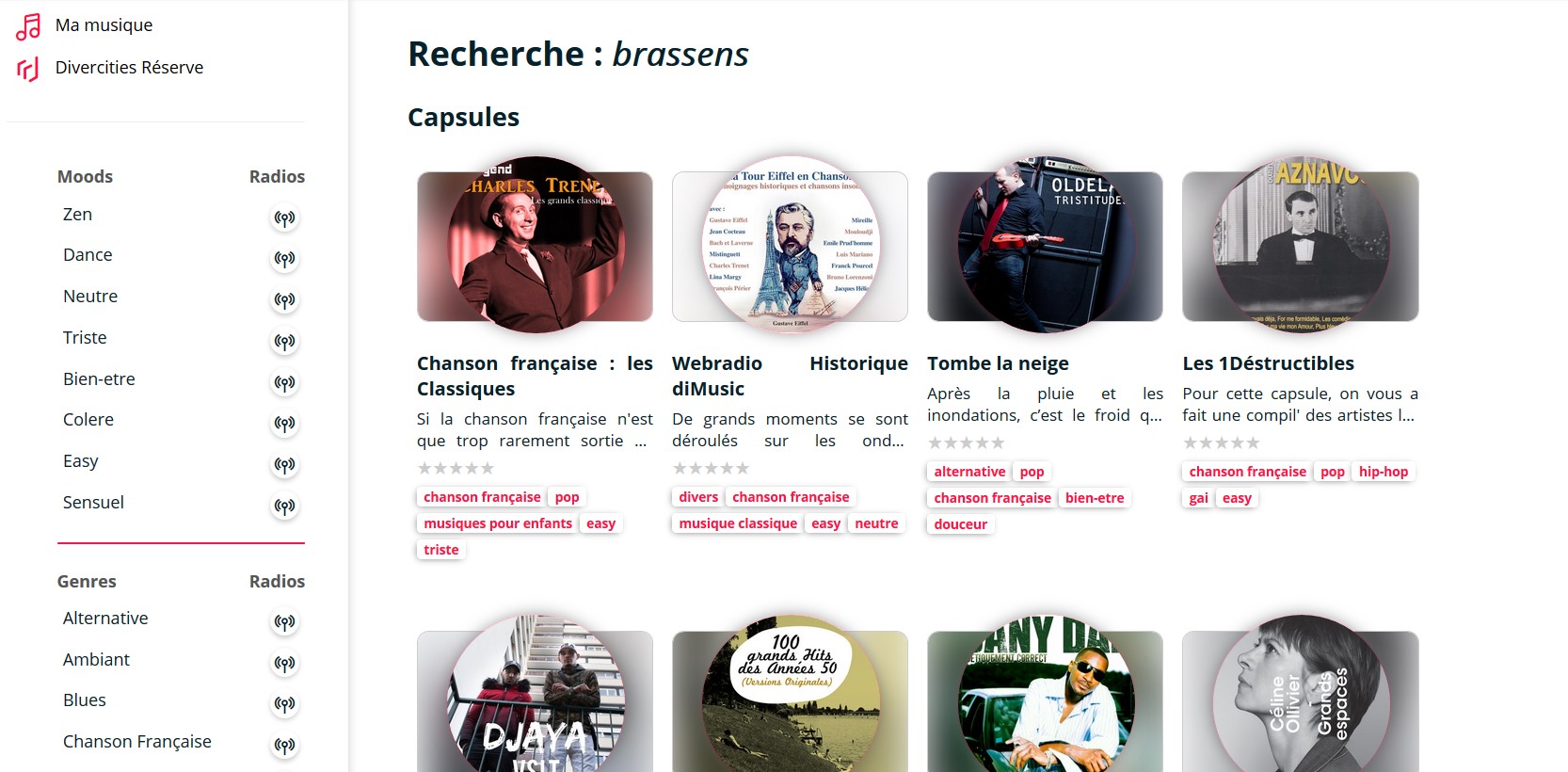Choose the Chanson Française genre
1568x772 pixels.
coord(137,741)
